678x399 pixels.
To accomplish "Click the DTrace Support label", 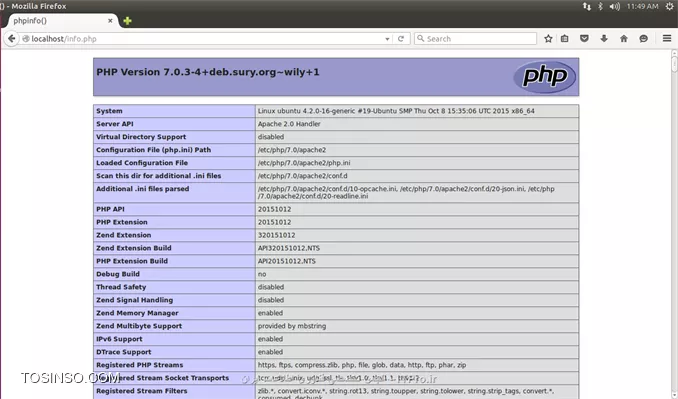I will [x=124, y=351].
